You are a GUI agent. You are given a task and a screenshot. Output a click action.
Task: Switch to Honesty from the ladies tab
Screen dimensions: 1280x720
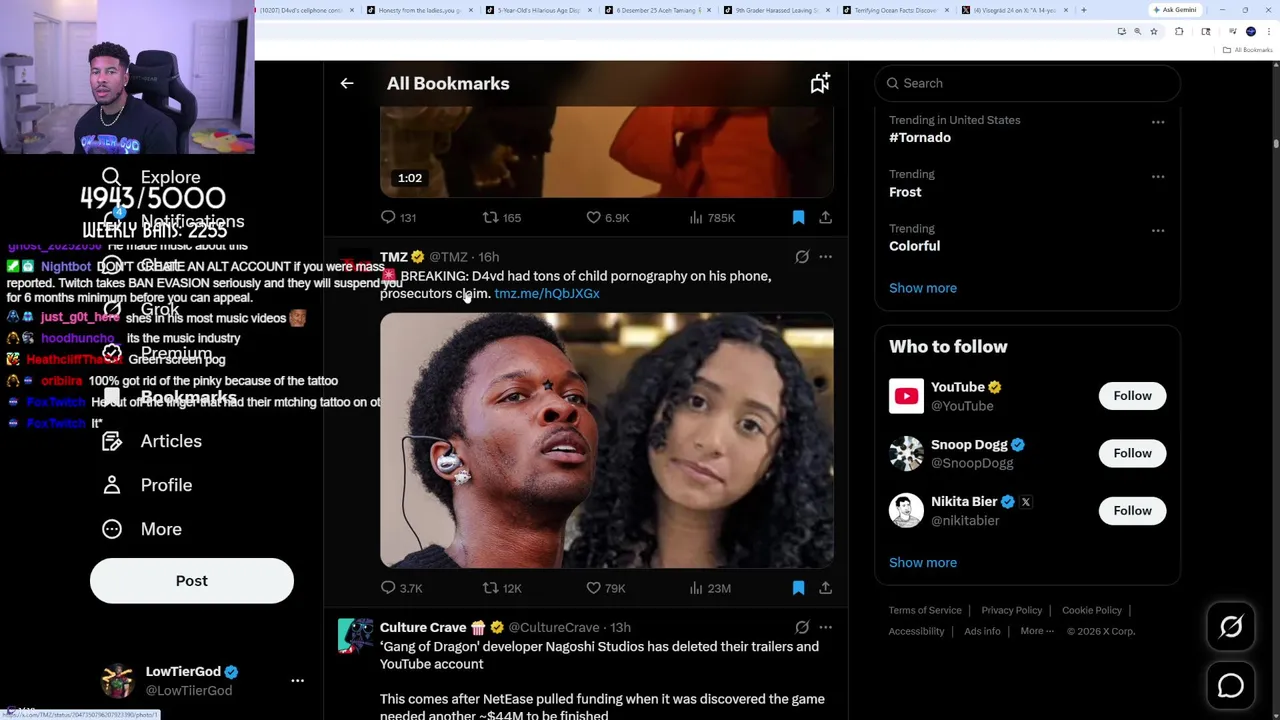(x=419, y=10)
